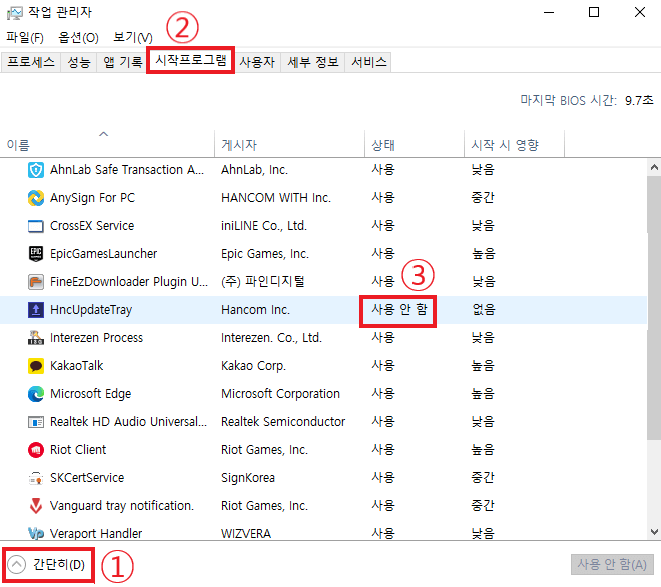Click the Kakao Corp. publisher cell
This screenshot has height=587, width=661.
tap(253, 366)
